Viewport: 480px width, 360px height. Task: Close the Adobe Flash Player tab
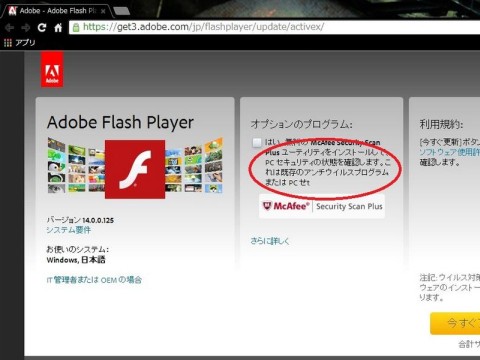103,11
